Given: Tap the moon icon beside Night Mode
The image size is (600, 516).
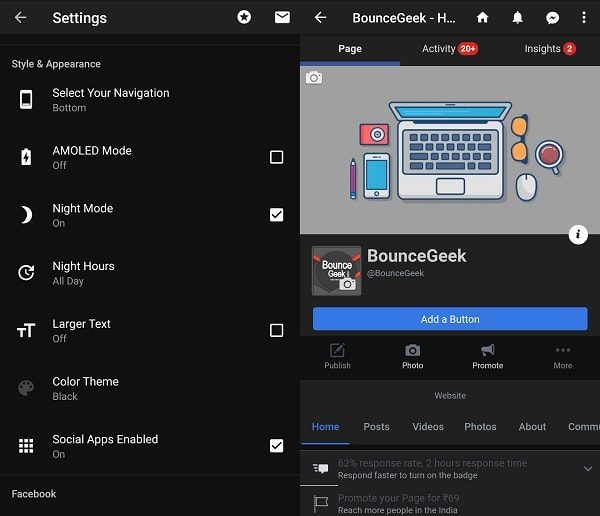Looking at the screenshot, I should 26,215.
